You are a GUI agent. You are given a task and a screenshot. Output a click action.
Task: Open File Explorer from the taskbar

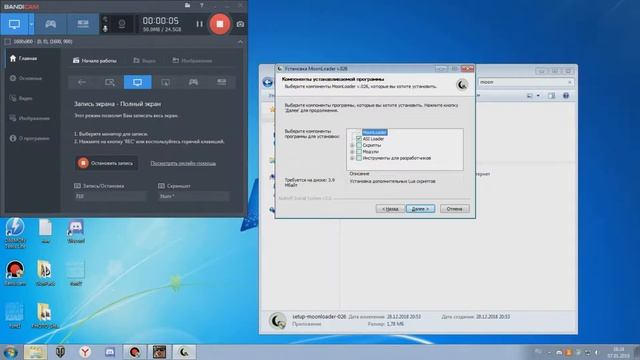click(35, 352)
